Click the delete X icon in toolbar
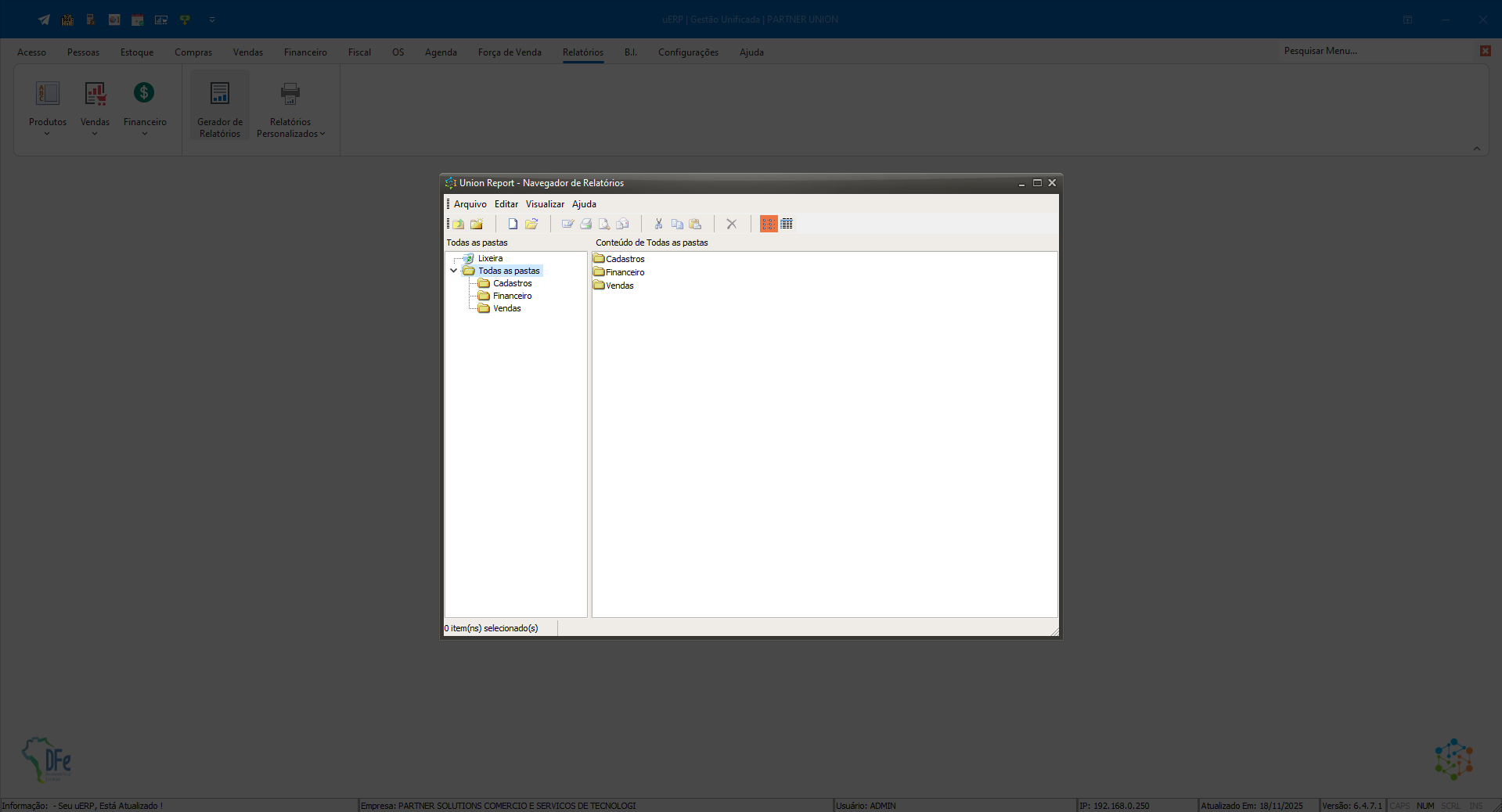Viewport: 1502px width, 812px height. (x=731, y=225)
